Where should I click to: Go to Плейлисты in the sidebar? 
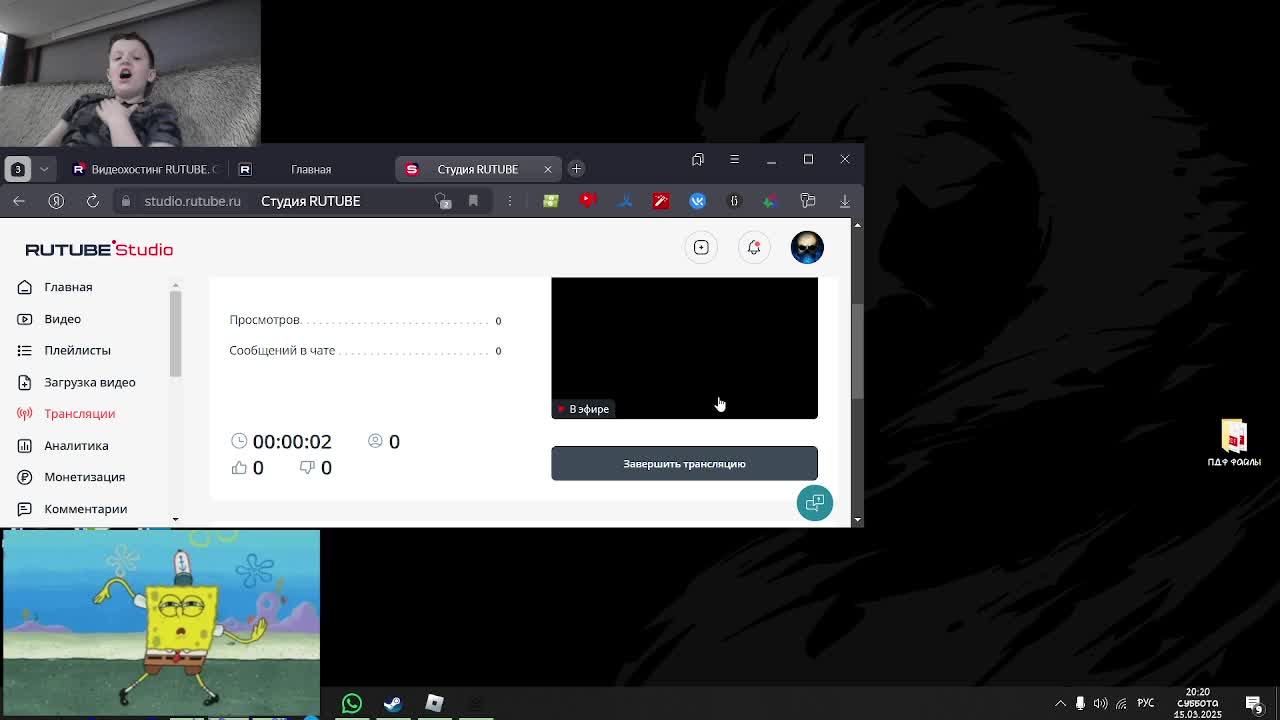coord(77,350)
